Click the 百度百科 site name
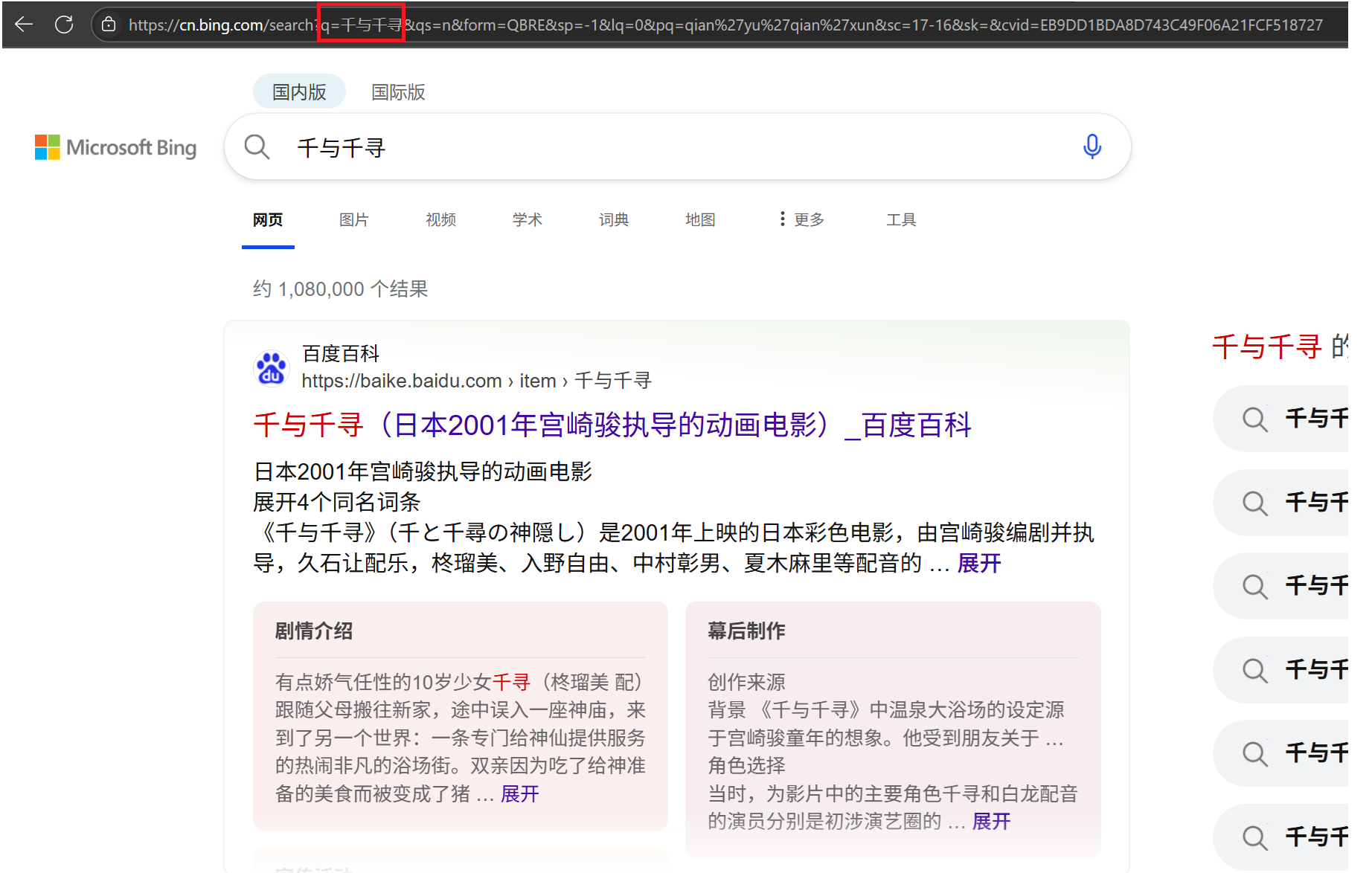 point(341,353)
